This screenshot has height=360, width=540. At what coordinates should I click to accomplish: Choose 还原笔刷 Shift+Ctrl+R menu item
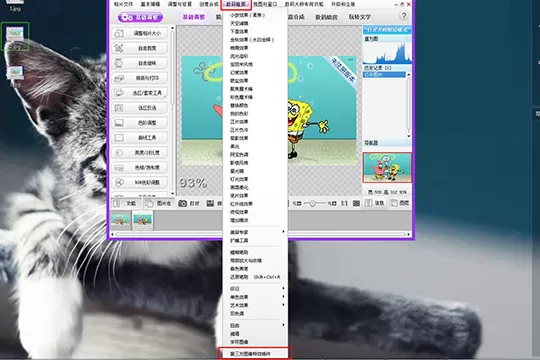(255, 277)
